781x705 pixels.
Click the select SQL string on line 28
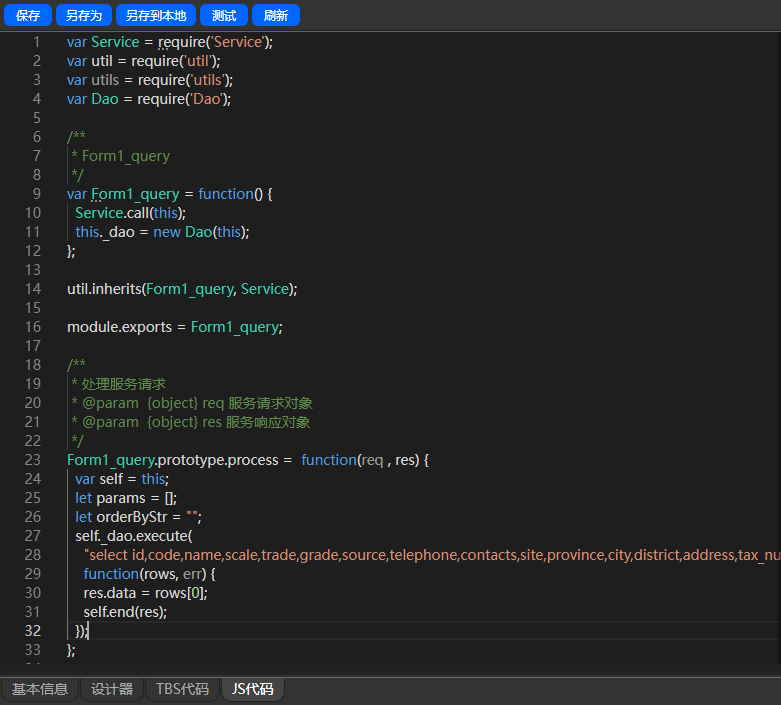(432, 555)
